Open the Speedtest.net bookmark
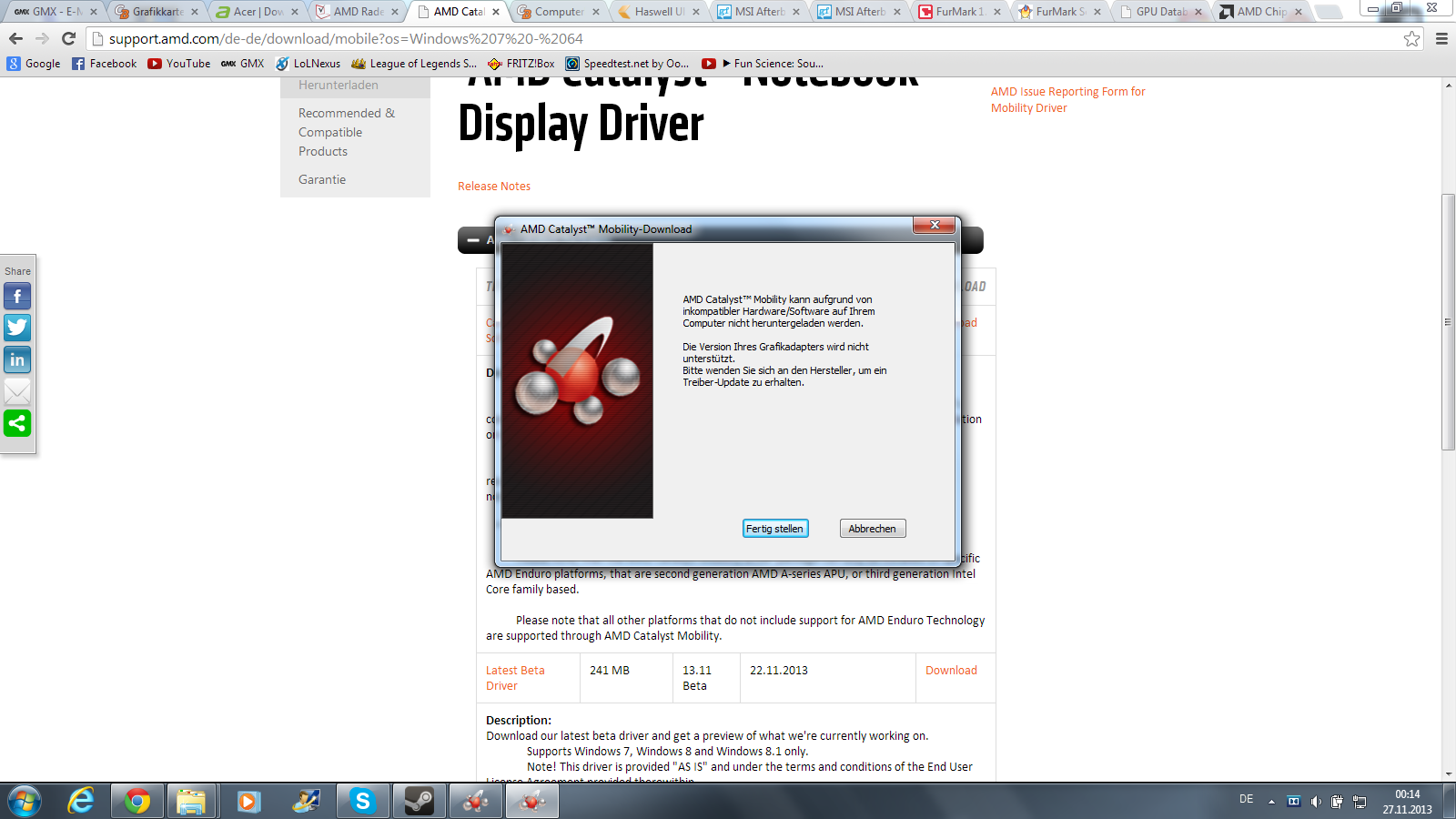 pos(627,64)
